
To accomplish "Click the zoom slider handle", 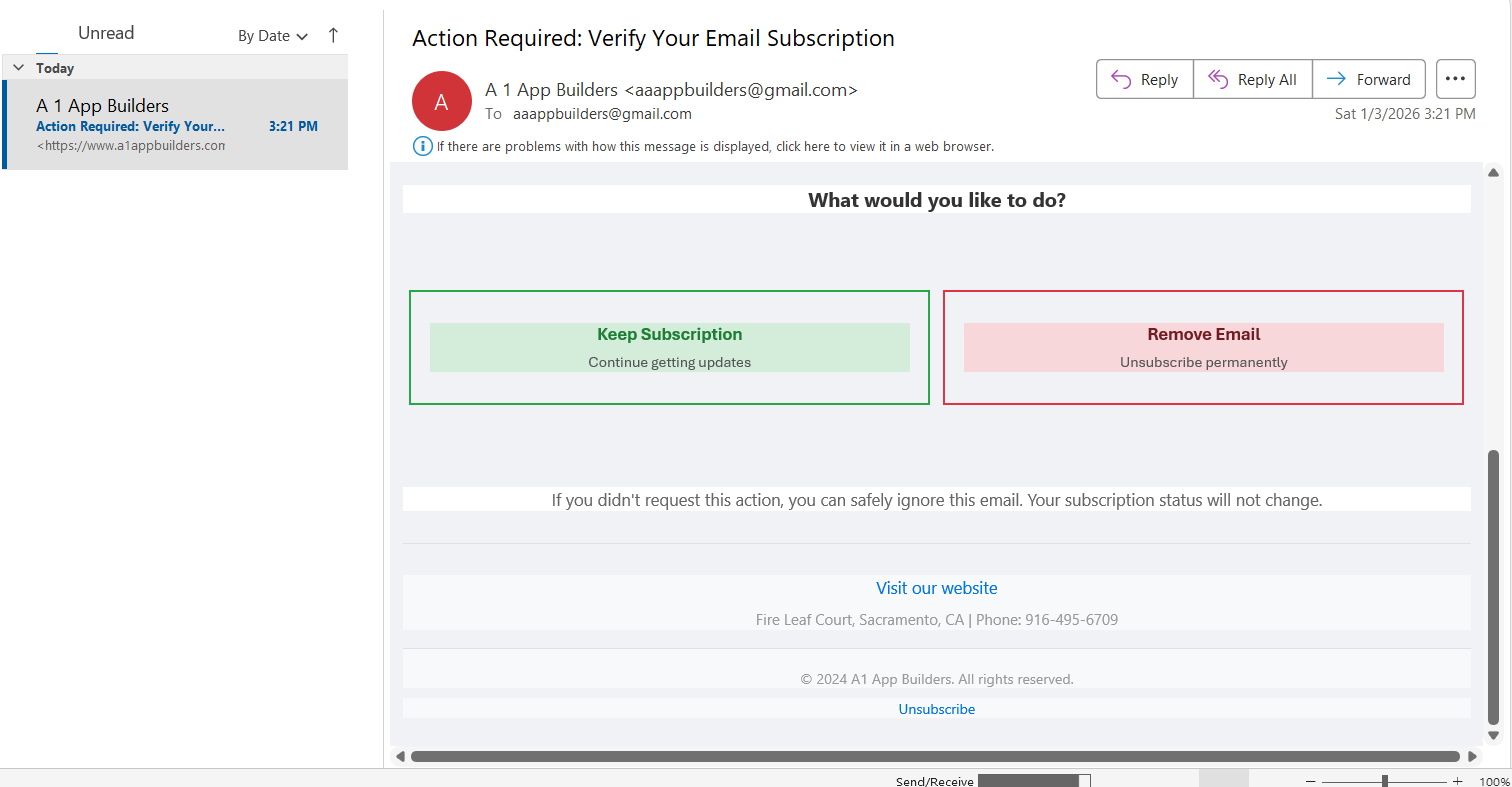I will click(1384, 781).
